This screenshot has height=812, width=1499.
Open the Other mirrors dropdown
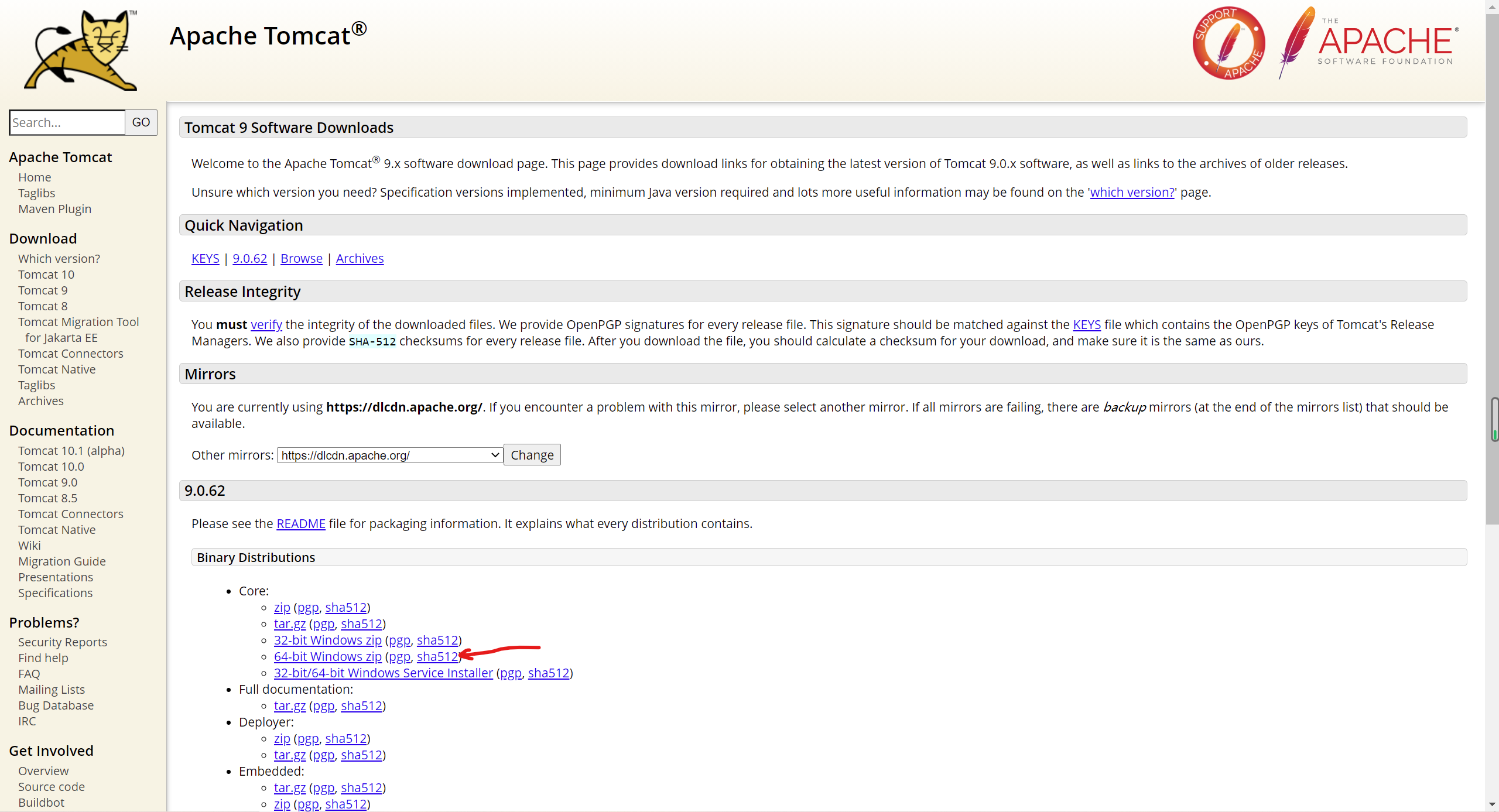[389, 455]
